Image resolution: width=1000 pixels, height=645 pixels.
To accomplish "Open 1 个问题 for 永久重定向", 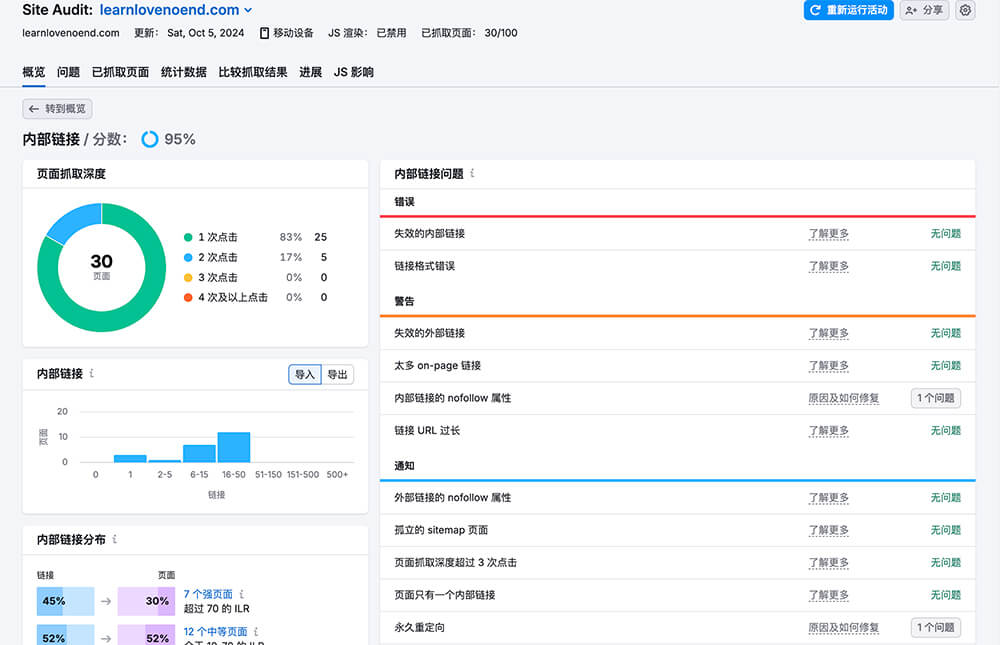I will coord(936,628).
